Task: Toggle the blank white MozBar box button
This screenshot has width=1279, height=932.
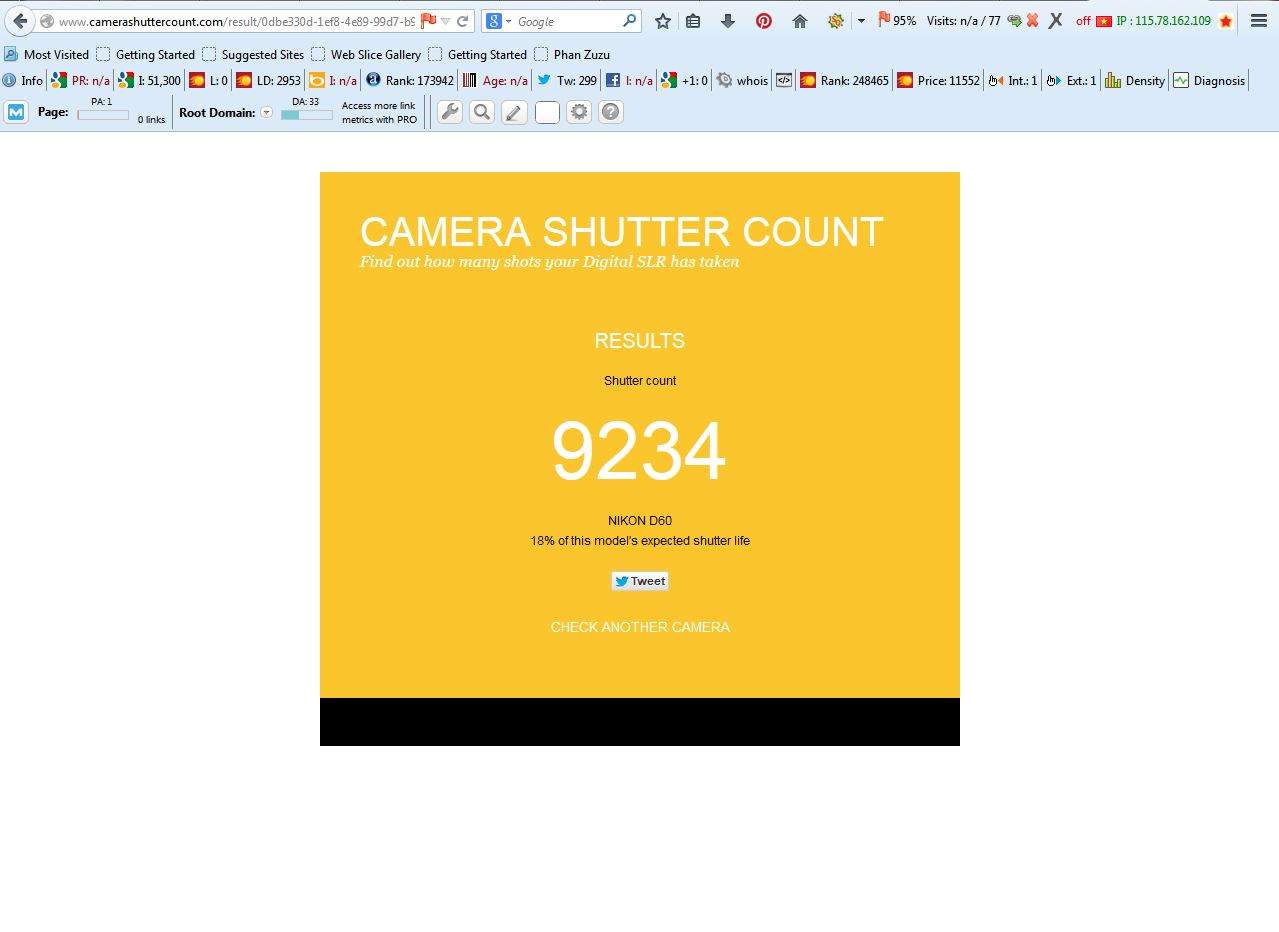Action: point(547,112)
